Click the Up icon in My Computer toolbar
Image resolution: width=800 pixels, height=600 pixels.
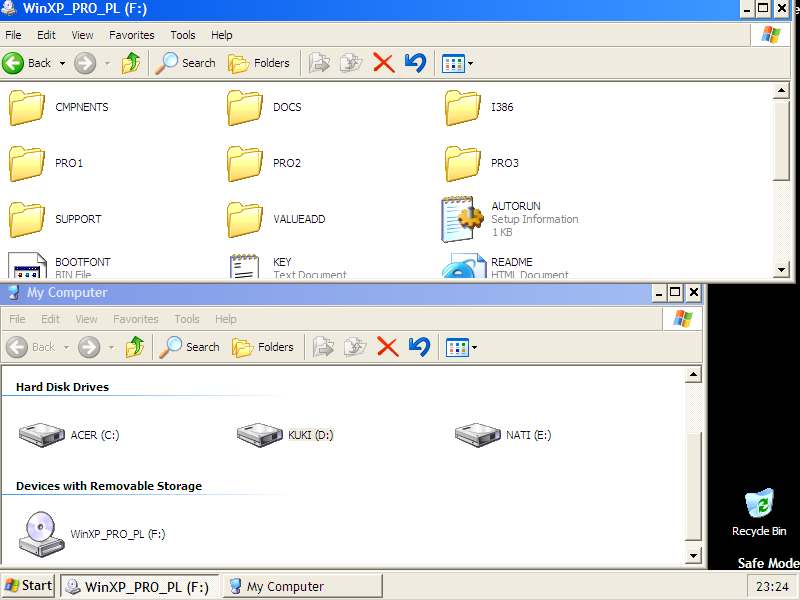(135, 347)
